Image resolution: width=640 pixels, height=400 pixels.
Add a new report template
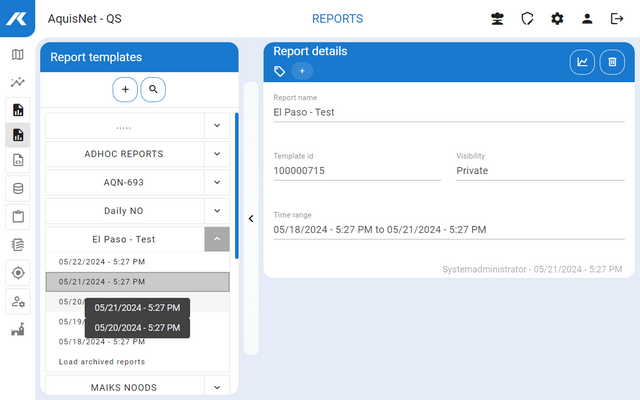(125, 89)
